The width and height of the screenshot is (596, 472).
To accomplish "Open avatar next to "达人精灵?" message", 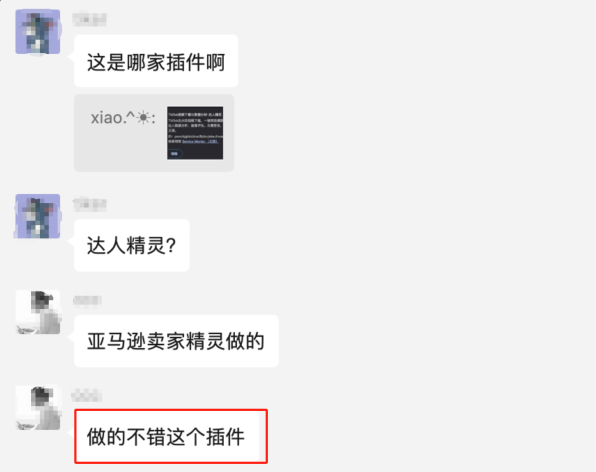I will (x=38, y=216).
